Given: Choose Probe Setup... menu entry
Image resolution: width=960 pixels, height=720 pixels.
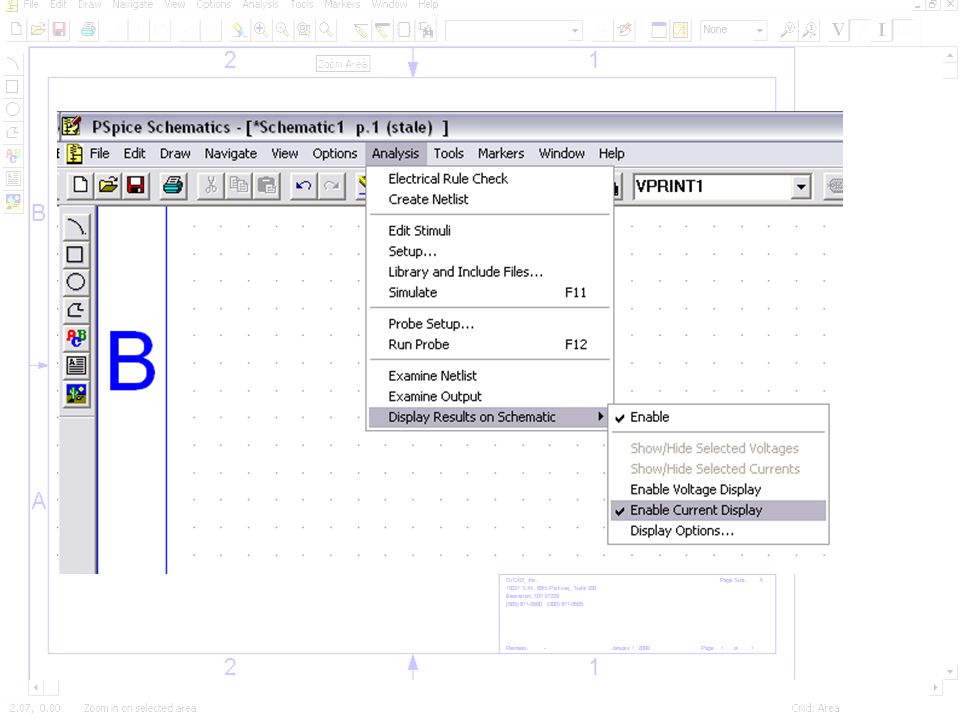Looking at the screenshot, I should [489, 324].
